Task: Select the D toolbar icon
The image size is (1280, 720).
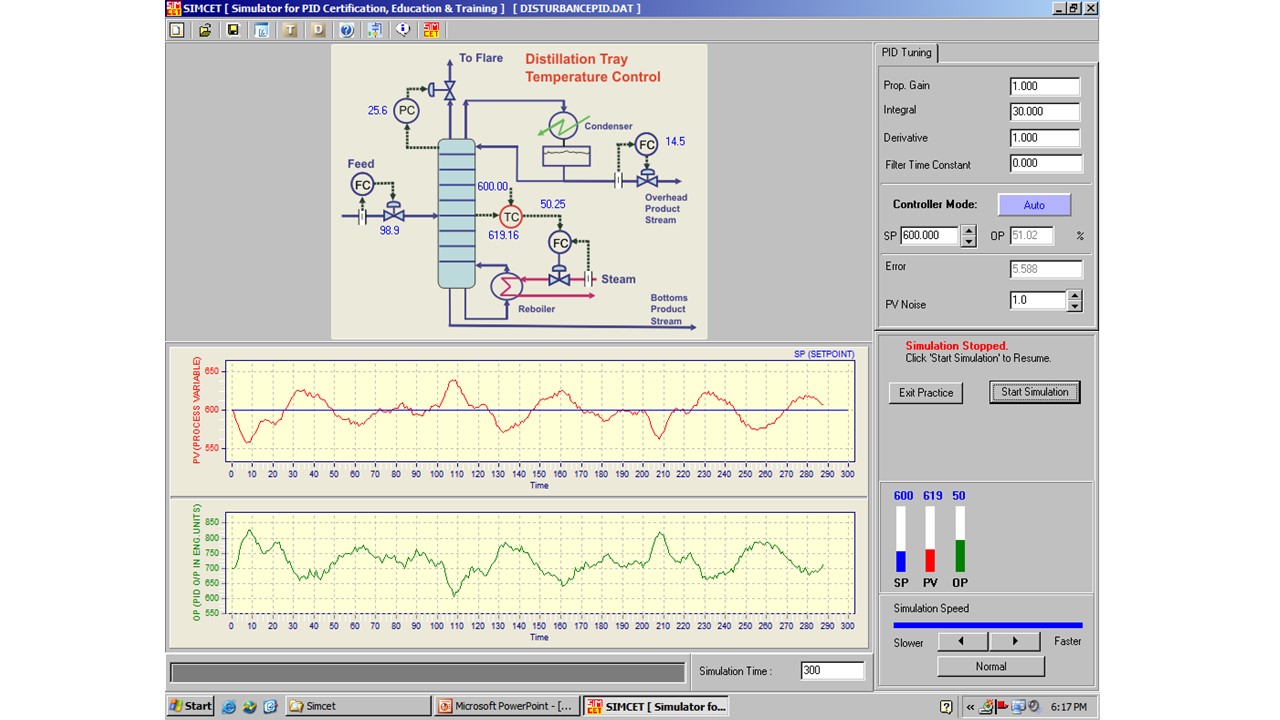Action: (x=317, y=30)
